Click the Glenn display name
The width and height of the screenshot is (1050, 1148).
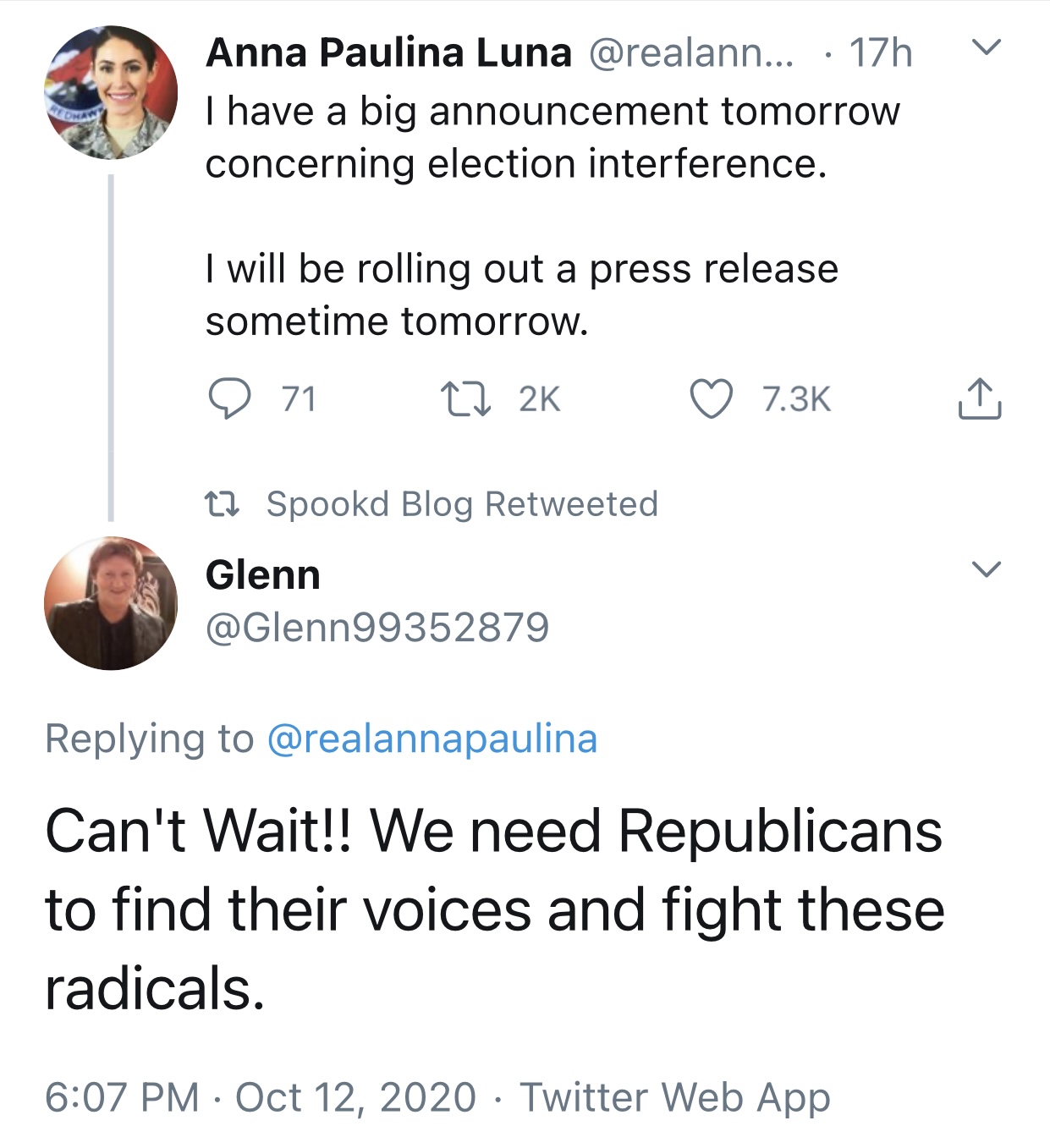263,575
